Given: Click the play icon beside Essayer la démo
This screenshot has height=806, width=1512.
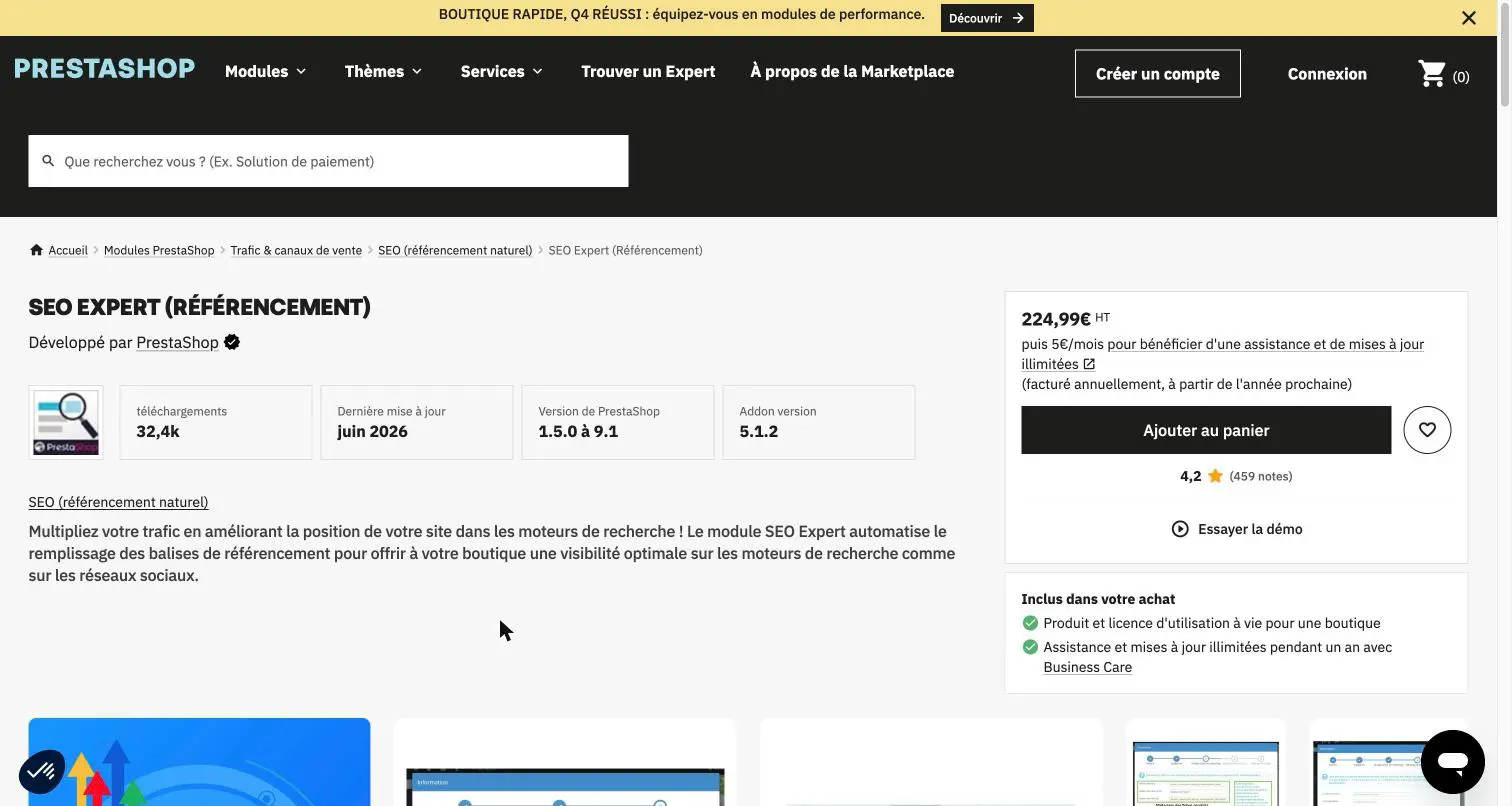Looking at the screenshot, I should point(1180,529).
